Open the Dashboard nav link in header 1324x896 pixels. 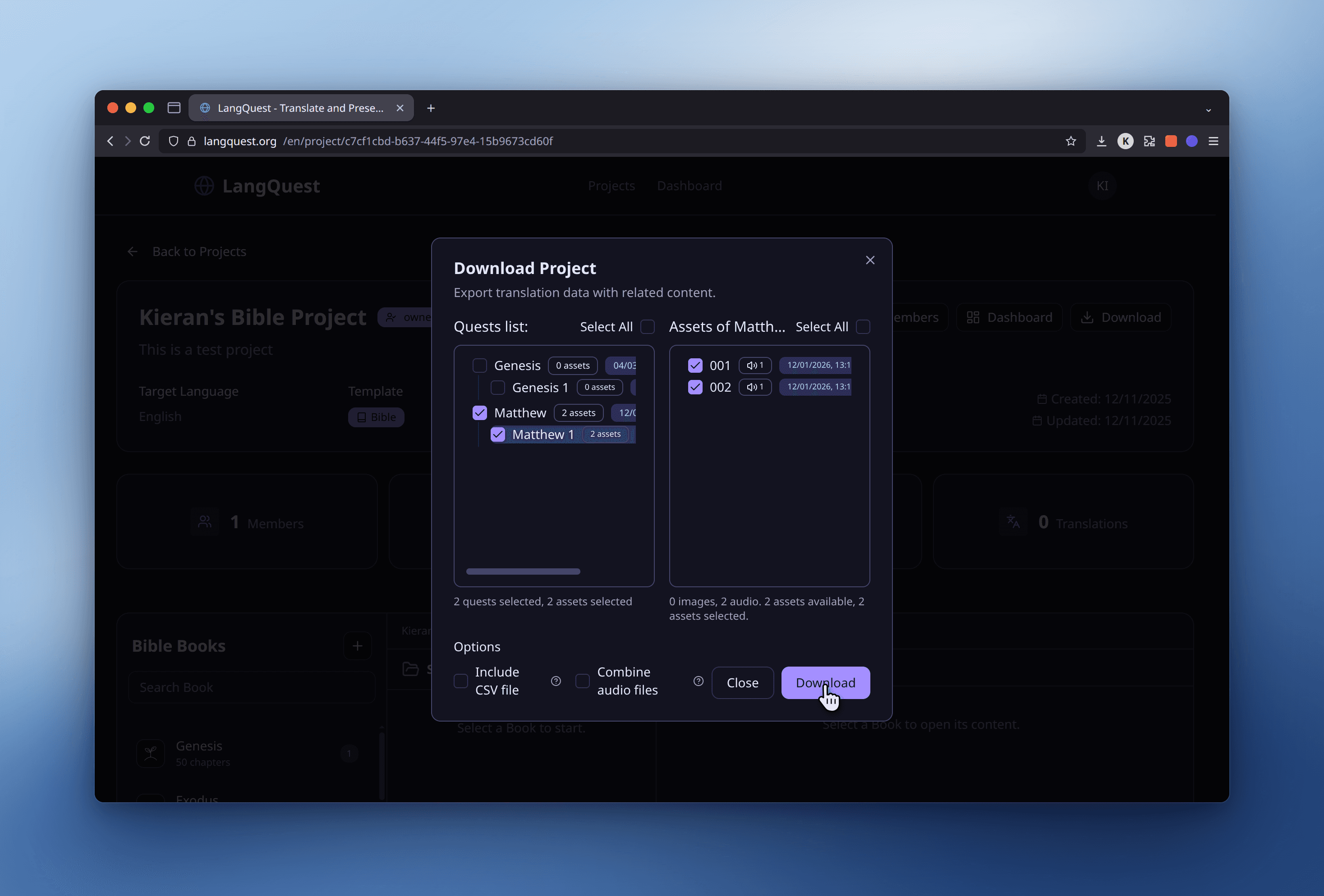690,186
